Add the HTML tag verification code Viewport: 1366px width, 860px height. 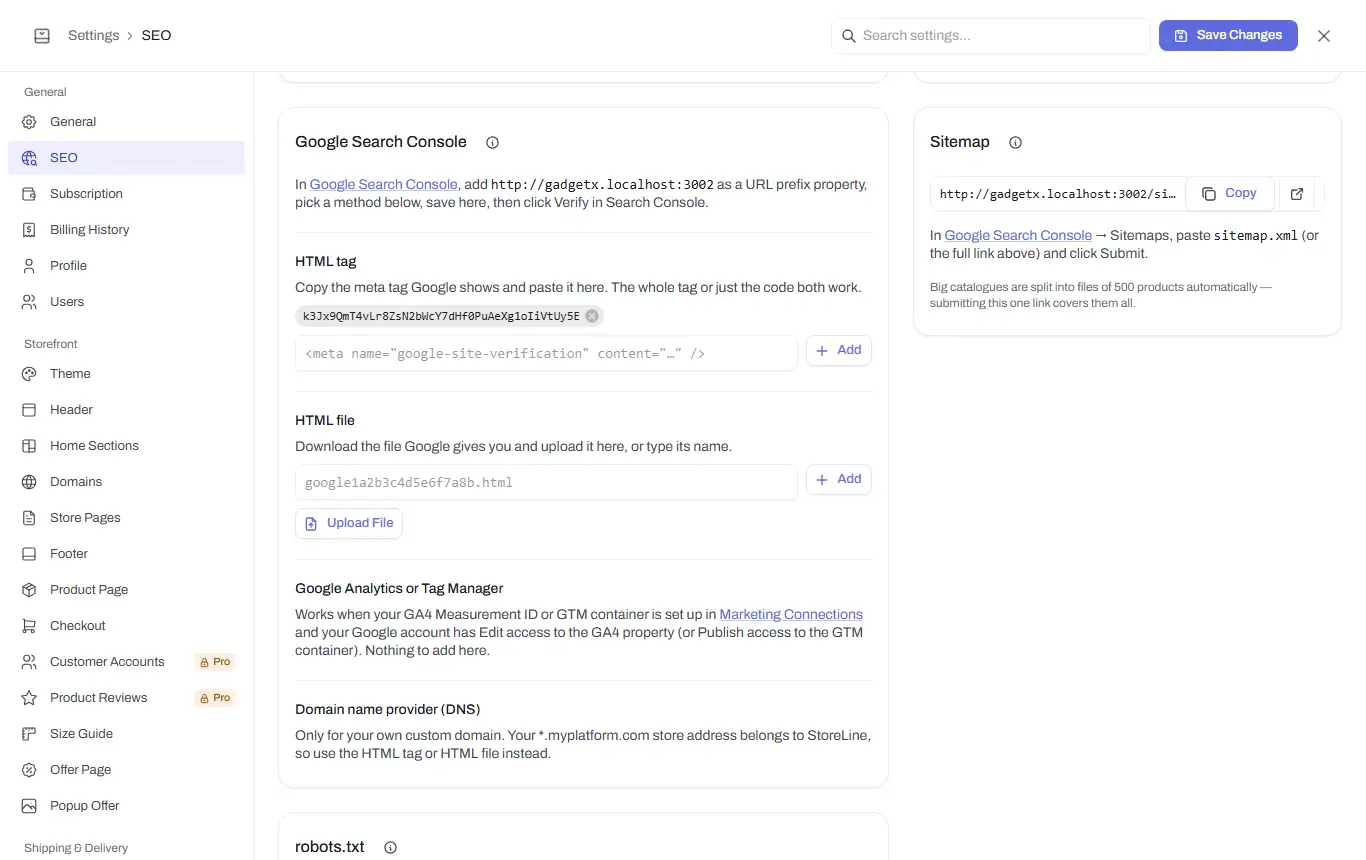tap(838, 351)
